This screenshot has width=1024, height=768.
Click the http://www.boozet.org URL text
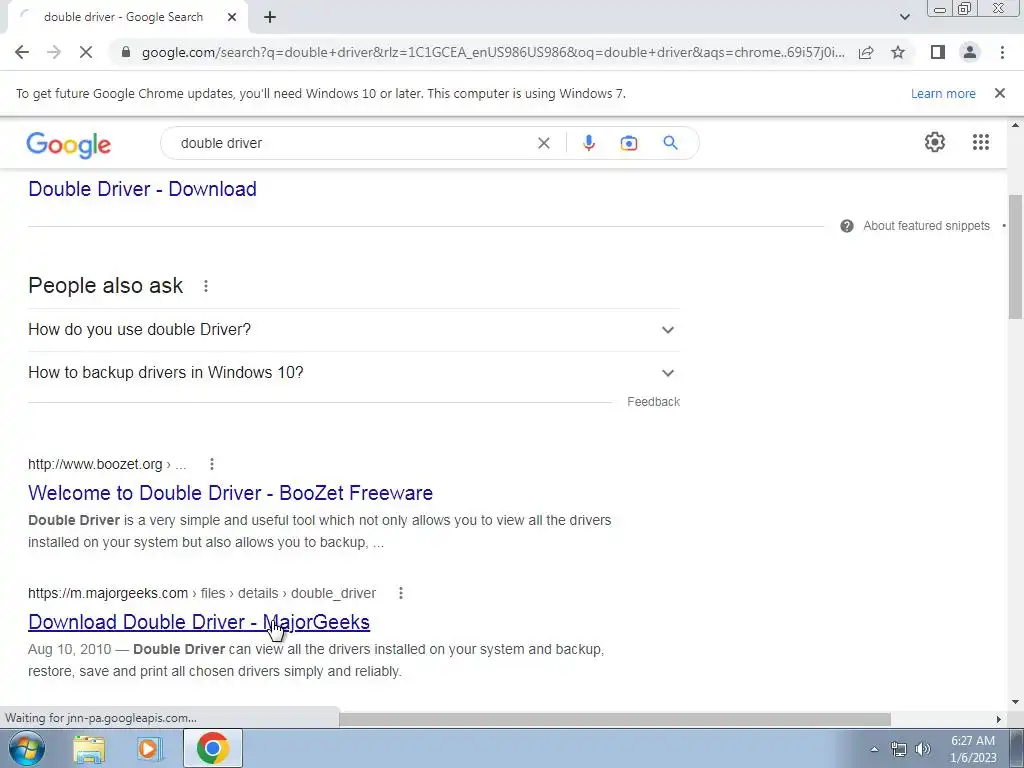[x=95, y=464]
